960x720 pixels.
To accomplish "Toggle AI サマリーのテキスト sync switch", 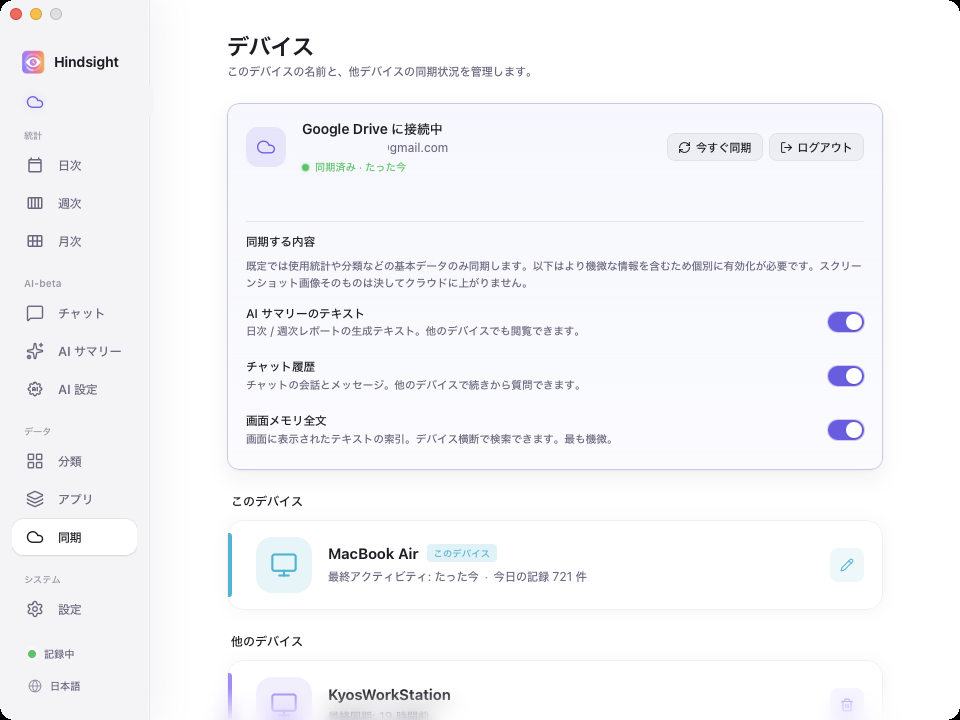I will coord(846,322).
